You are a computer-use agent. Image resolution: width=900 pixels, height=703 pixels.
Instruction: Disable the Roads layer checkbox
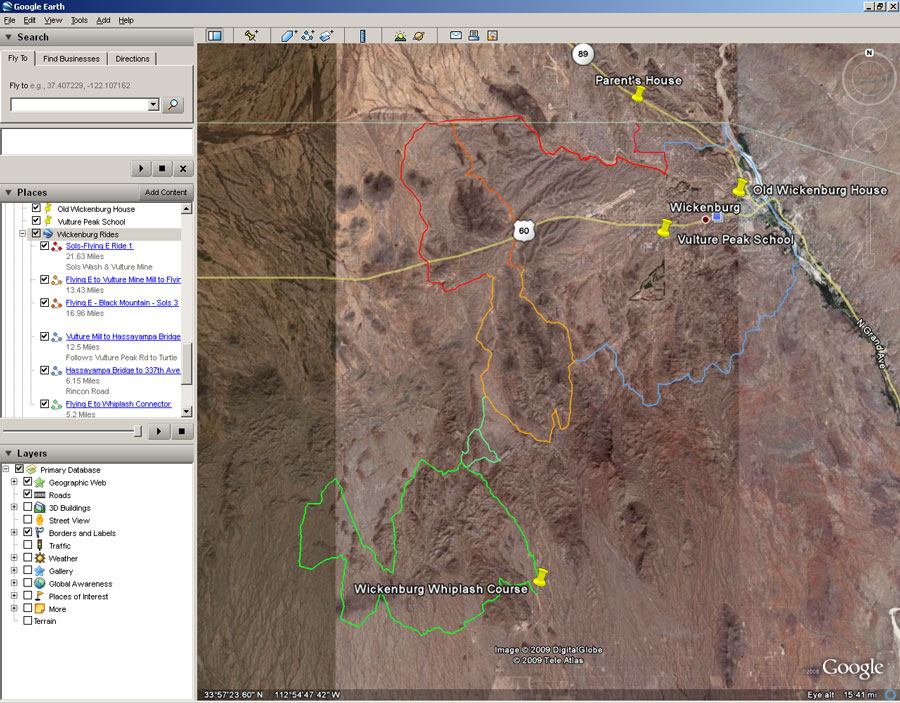click(x=27, y=494)
